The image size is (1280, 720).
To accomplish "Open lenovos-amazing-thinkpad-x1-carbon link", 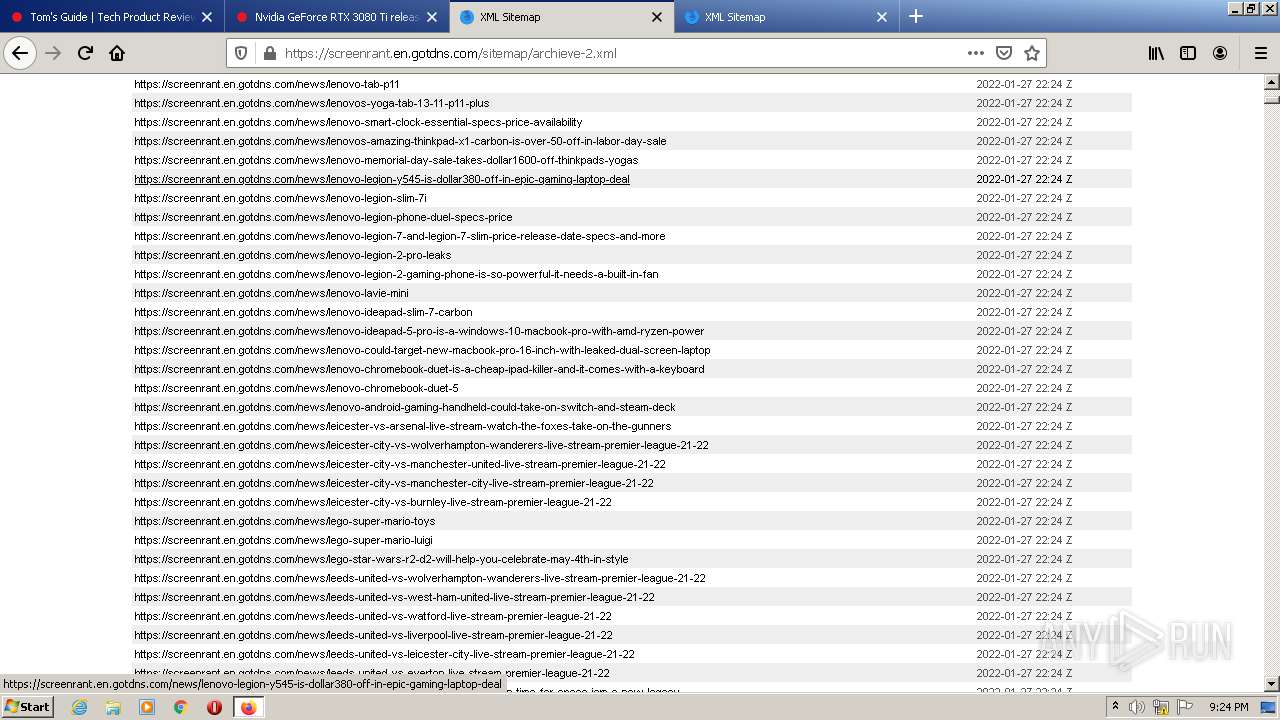I will pos(400,141).
